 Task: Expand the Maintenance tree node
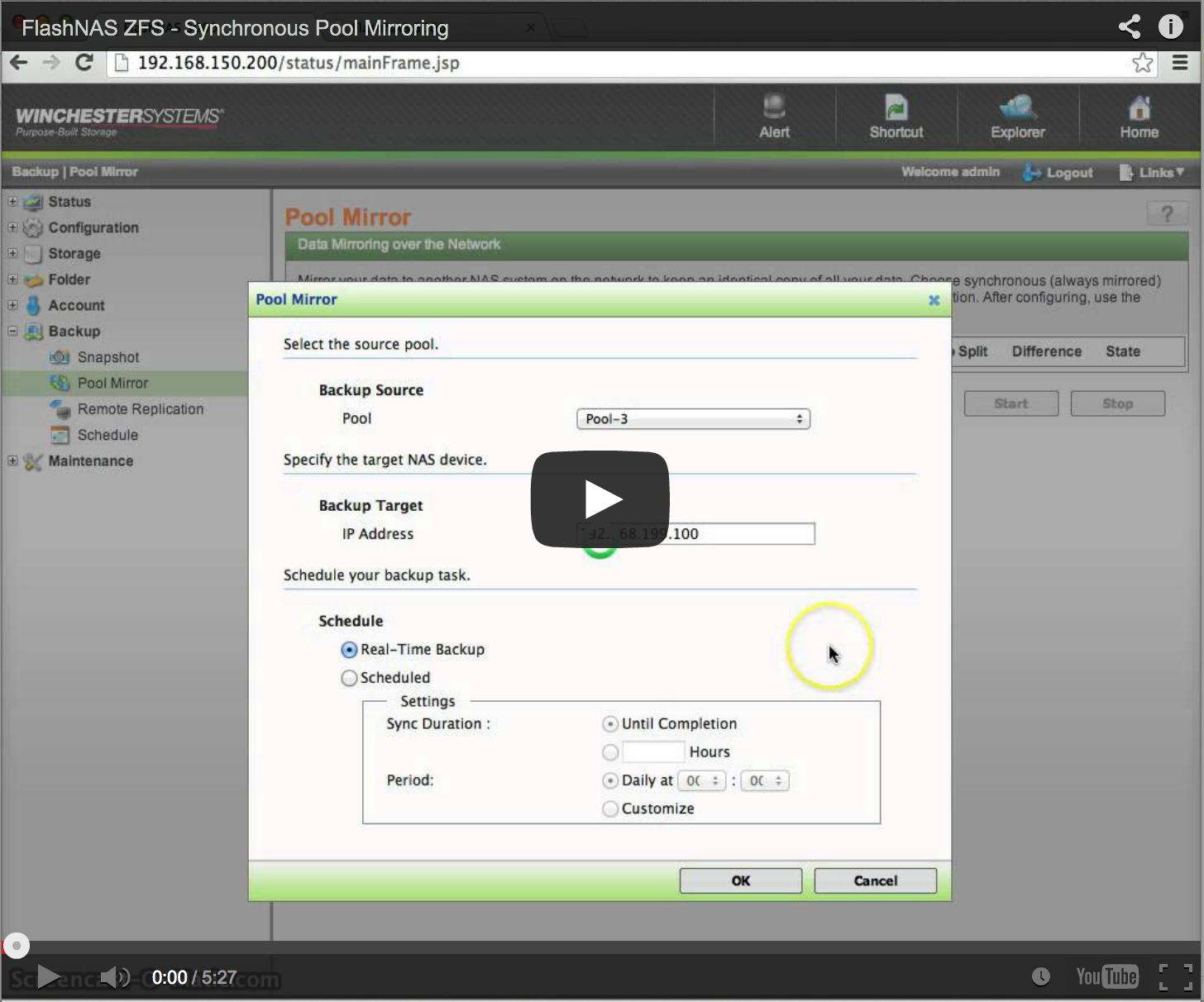click(x=12, y=460)
